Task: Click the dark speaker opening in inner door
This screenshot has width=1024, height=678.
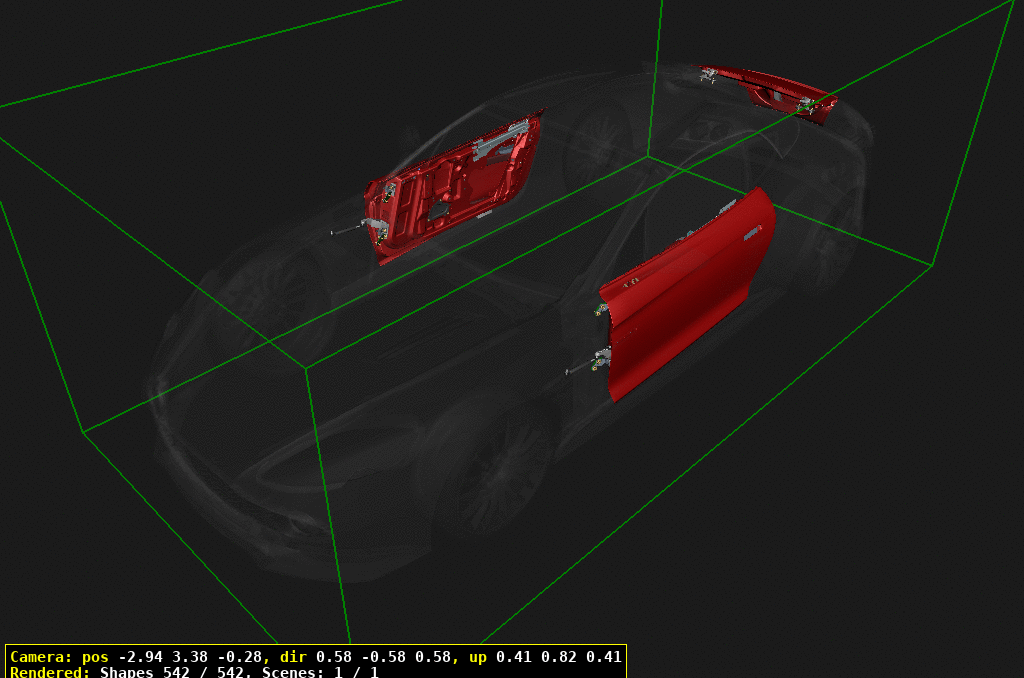Action: (x=440, y=211)
